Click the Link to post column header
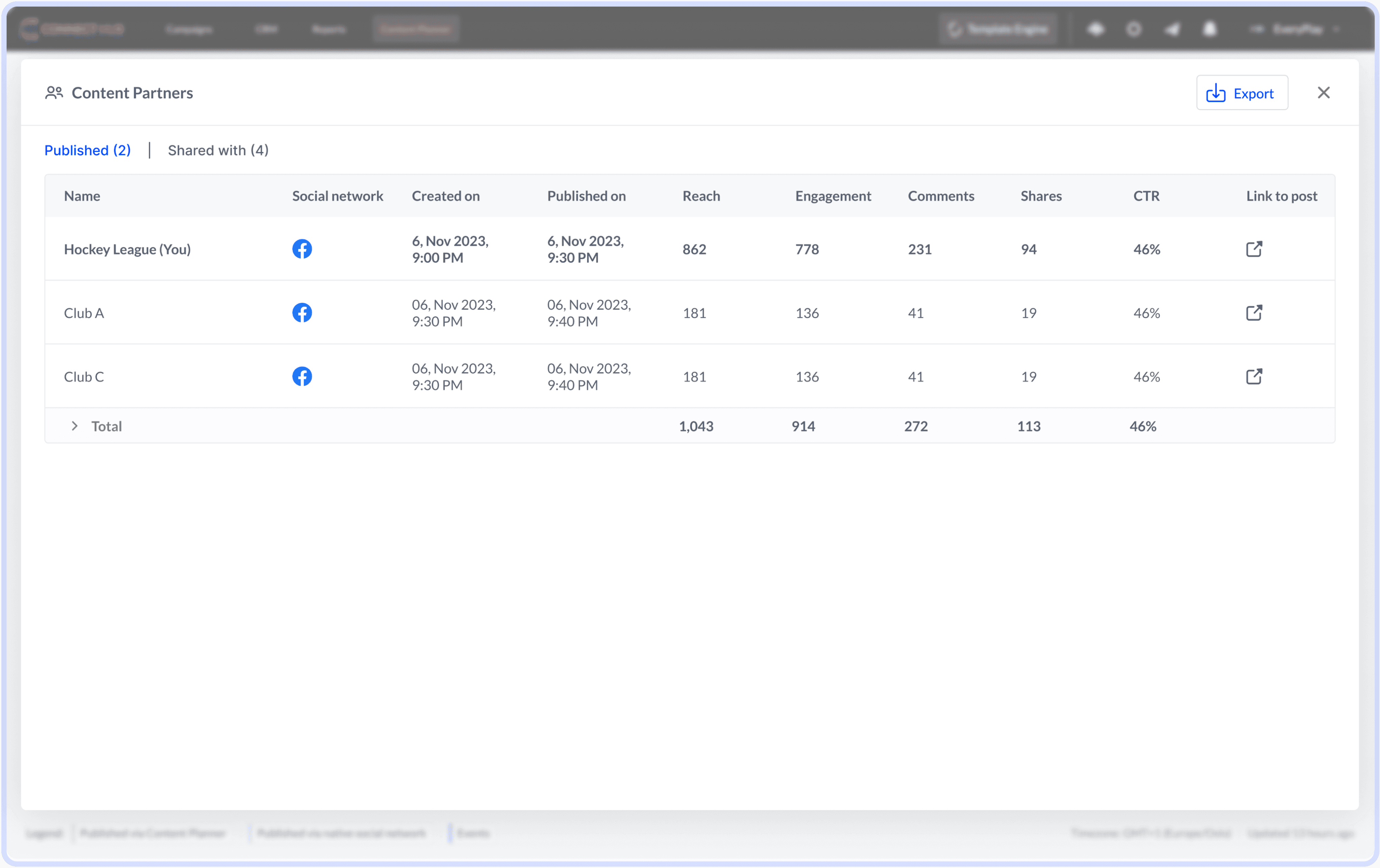The height and width of the screenshot is (868, 1380). 1281,196
